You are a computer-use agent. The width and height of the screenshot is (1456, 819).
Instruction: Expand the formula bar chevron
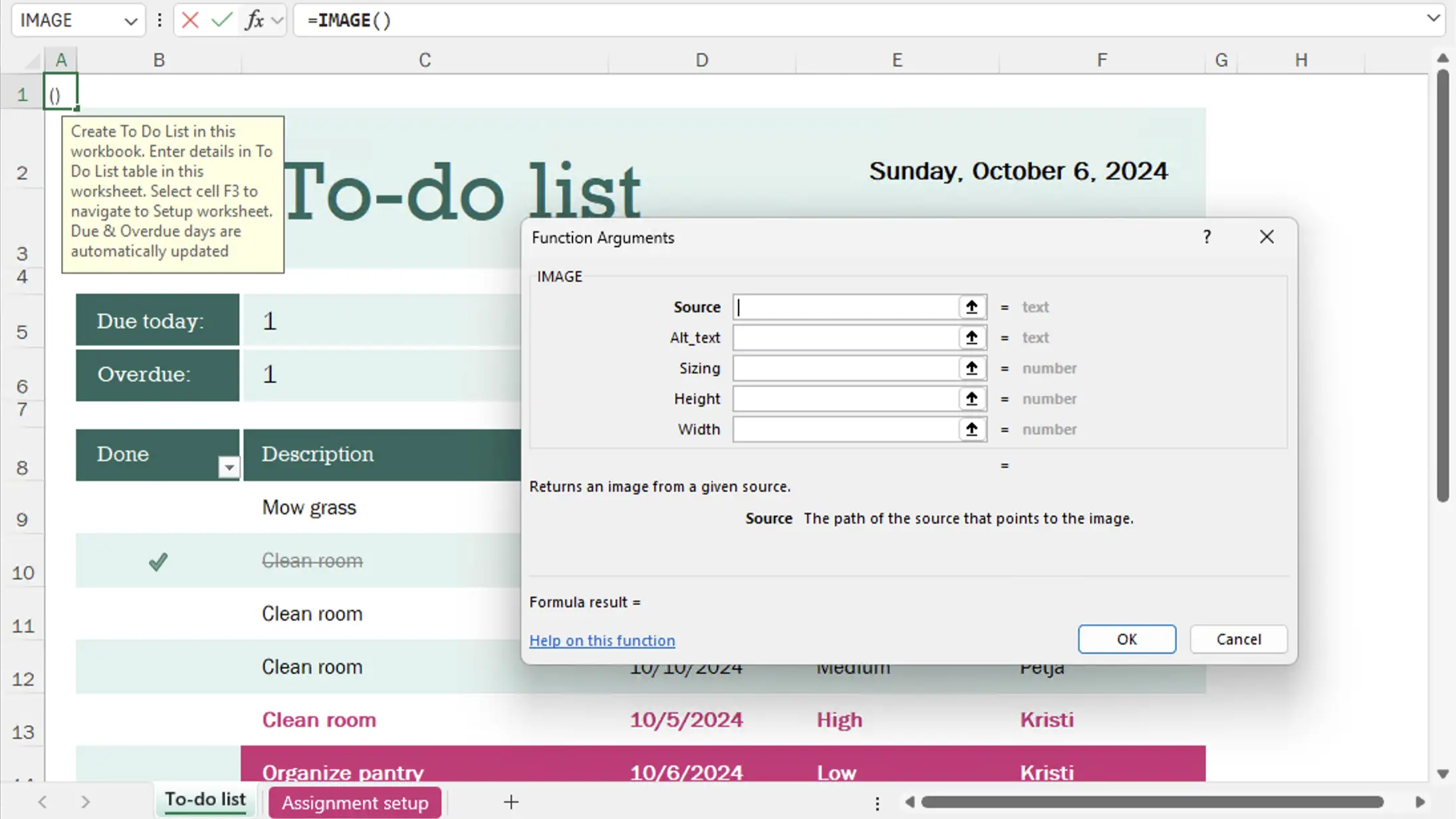[1433, 19]
